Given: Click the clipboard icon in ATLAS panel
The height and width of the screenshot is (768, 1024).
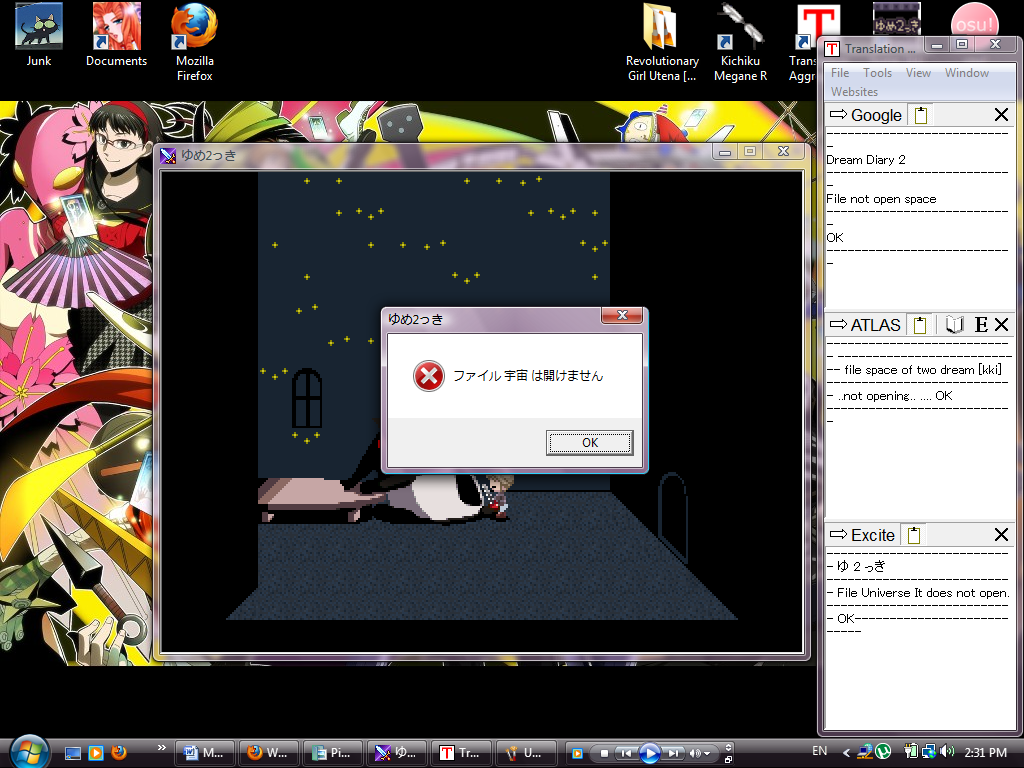Looking at the screenshot, I should tap(920, 325).
